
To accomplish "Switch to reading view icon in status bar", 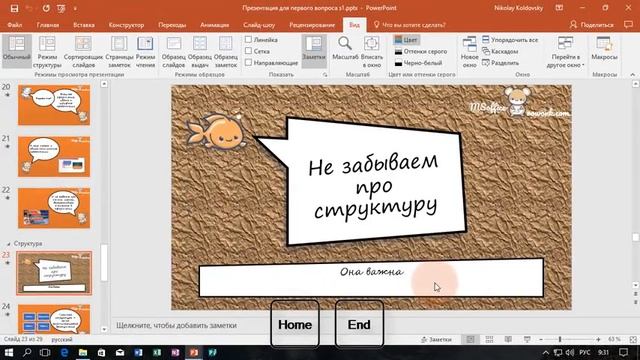I will (508, 339).
